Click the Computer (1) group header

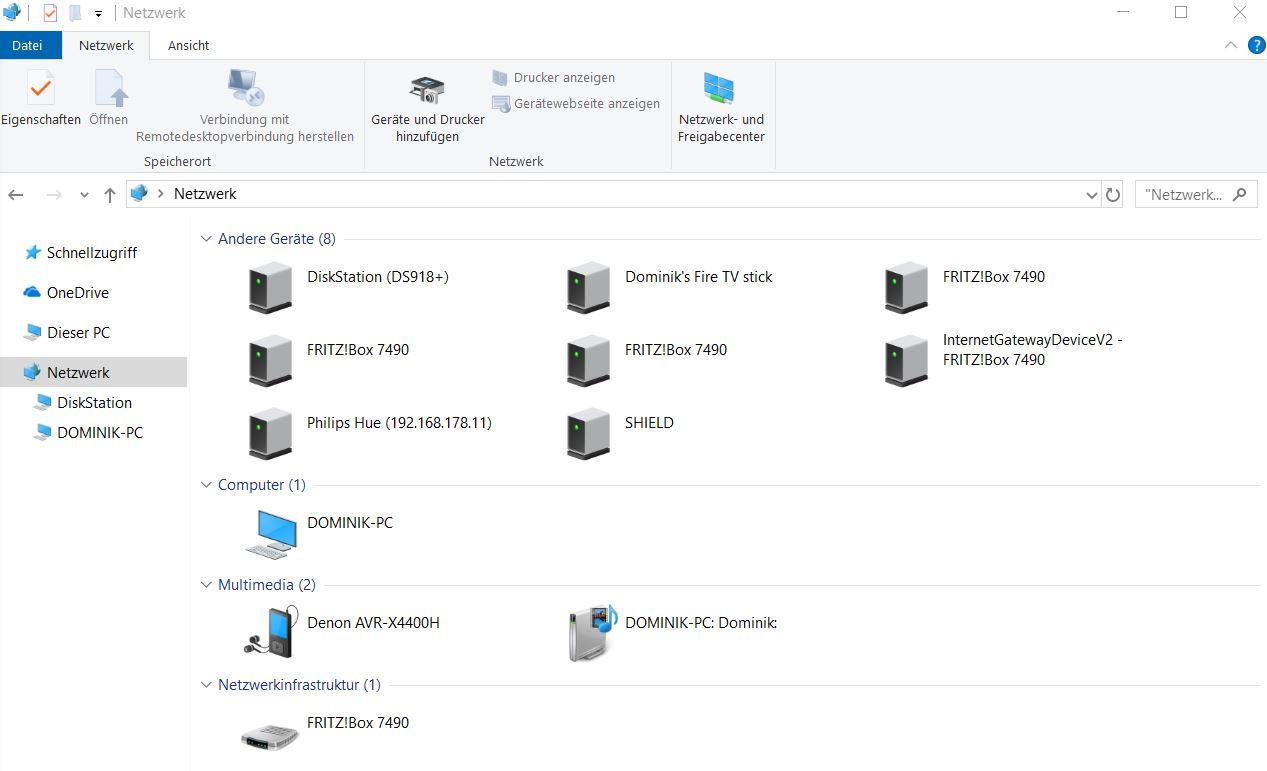(x=262, y=485)
